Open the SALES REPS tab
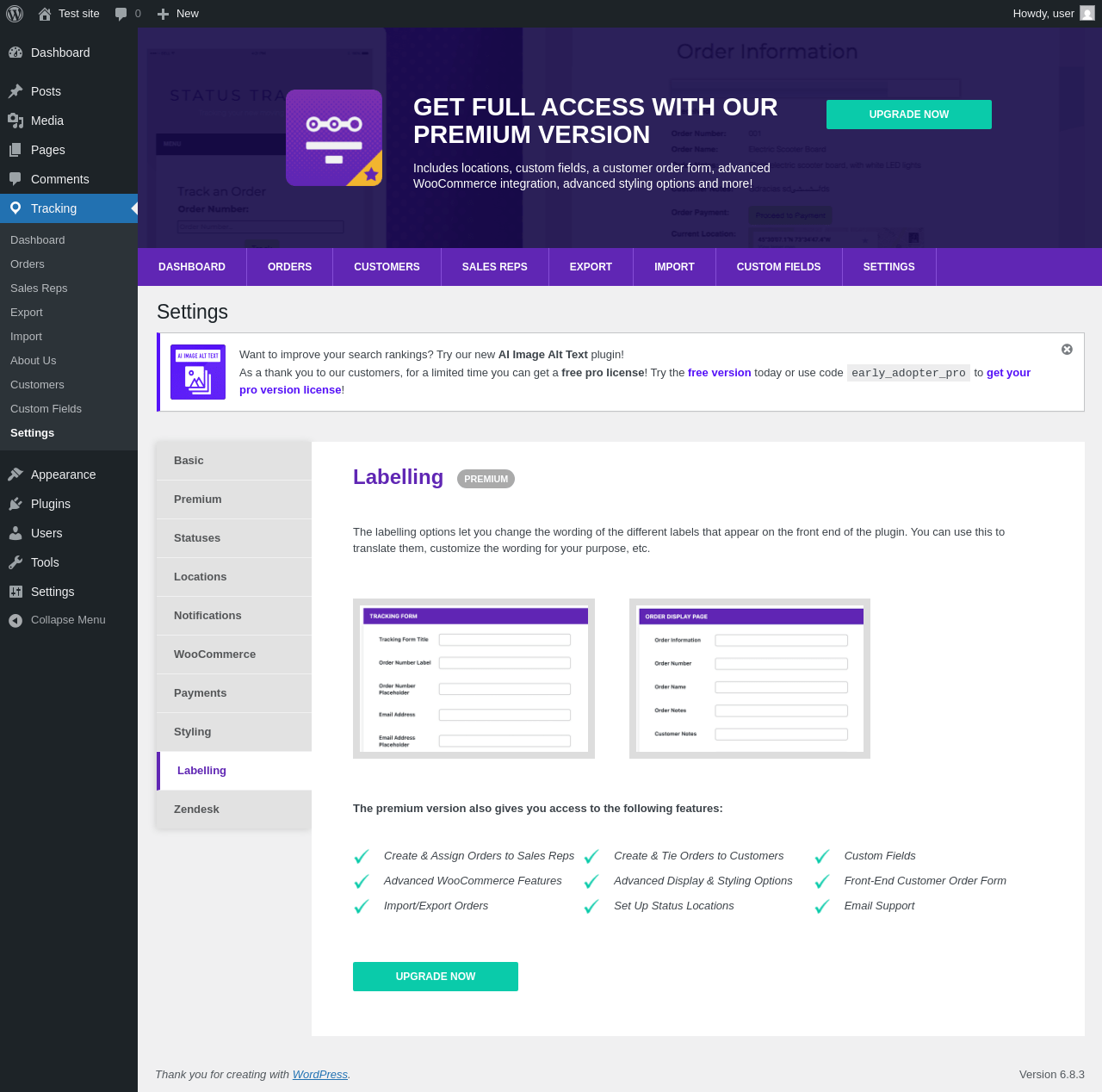Screen dimensions: 1102x1092 coord(495,267)
